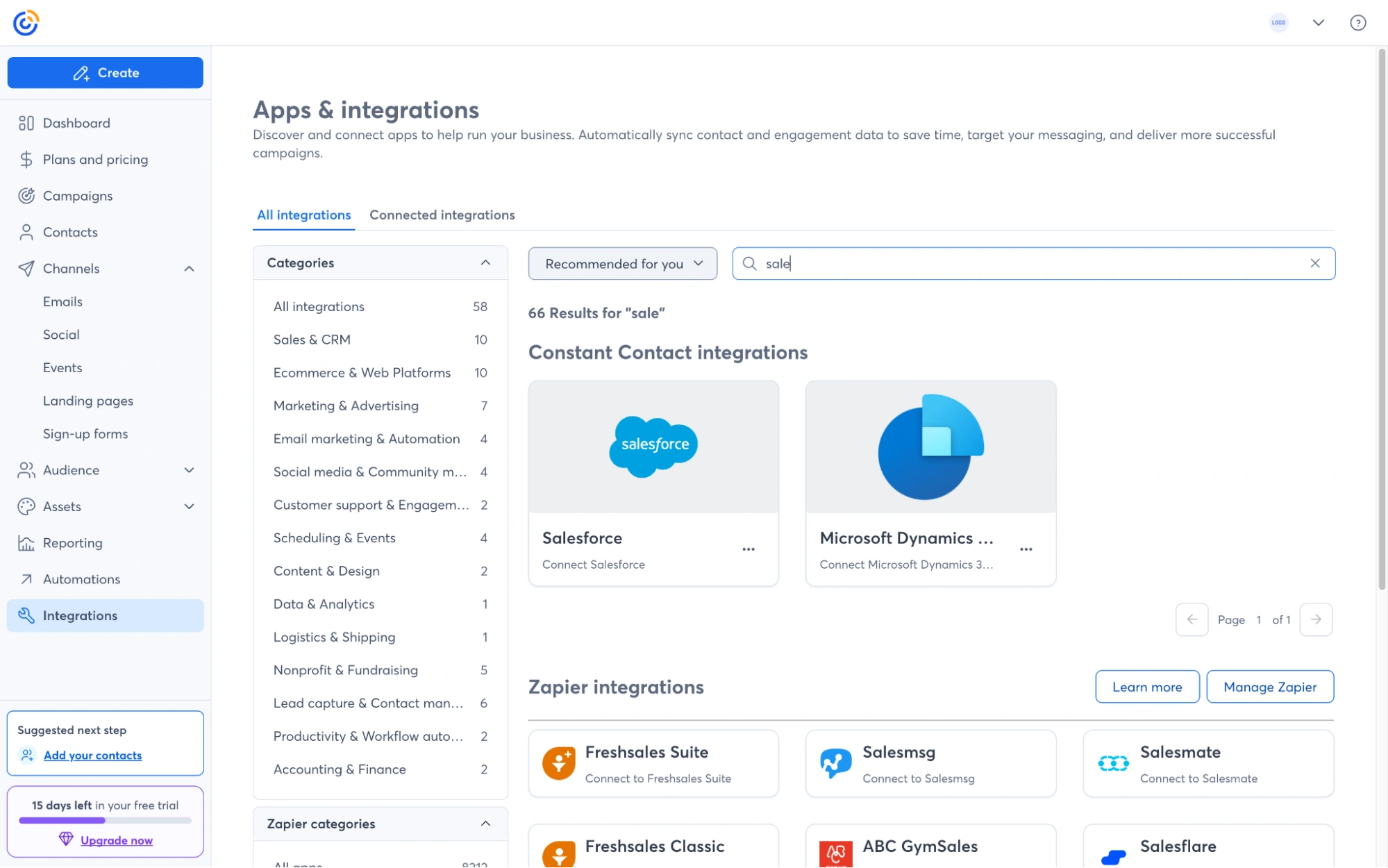Click the Constant Contact logo
This screenshot has width=1388, height=868.
[x=26, y=22]
